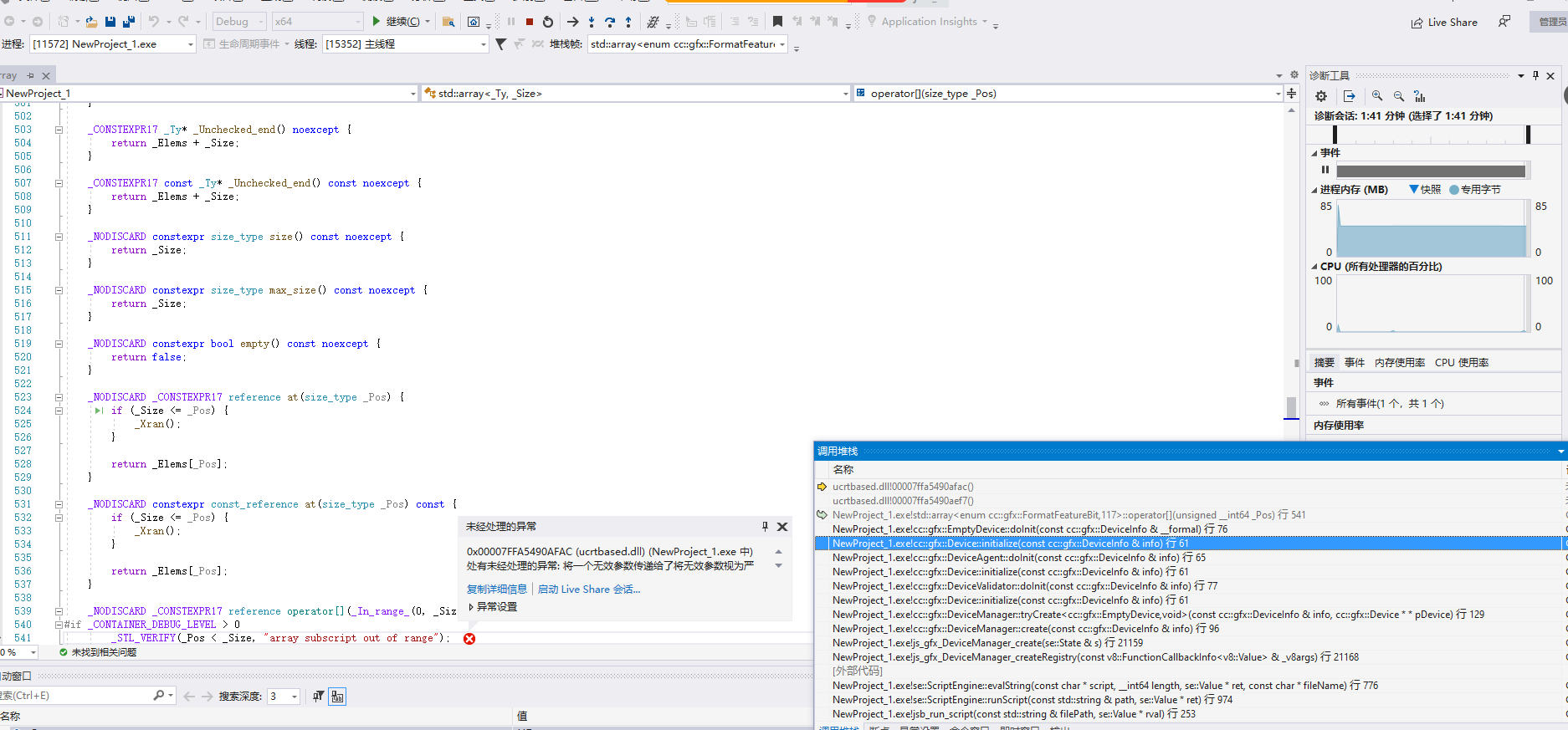
Task: Click the thread filter funnel icon
Action: (x=500, y=44)
